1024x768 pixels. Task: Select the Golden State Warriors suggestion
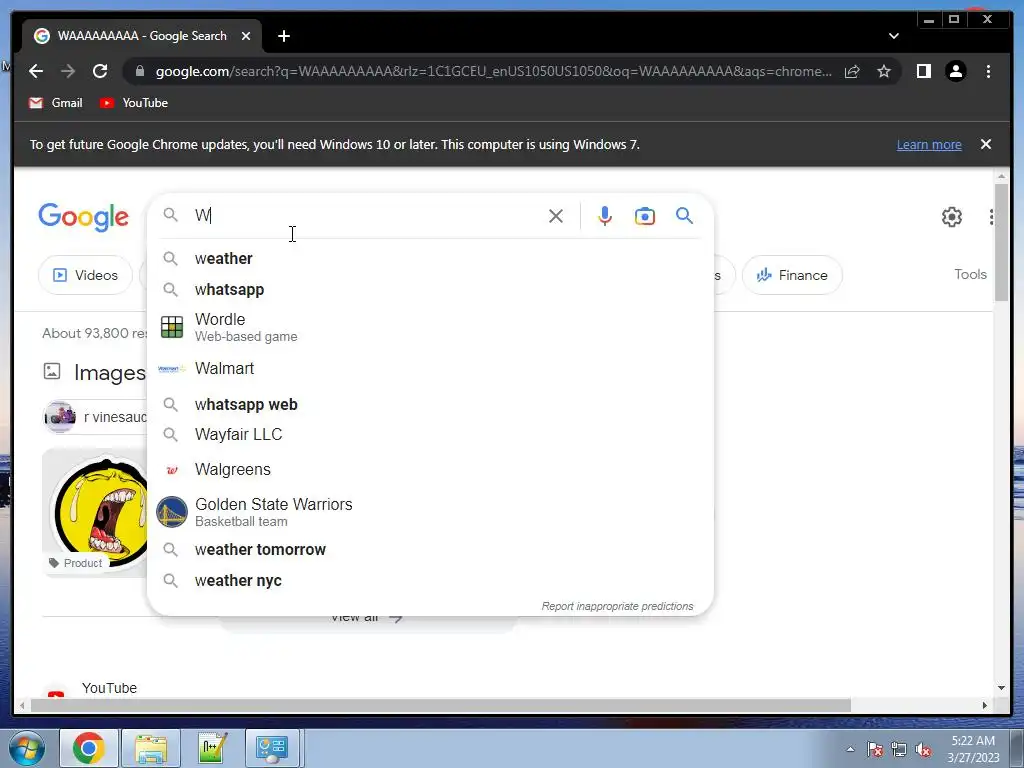pyautogui.click(x=430, y=512)
